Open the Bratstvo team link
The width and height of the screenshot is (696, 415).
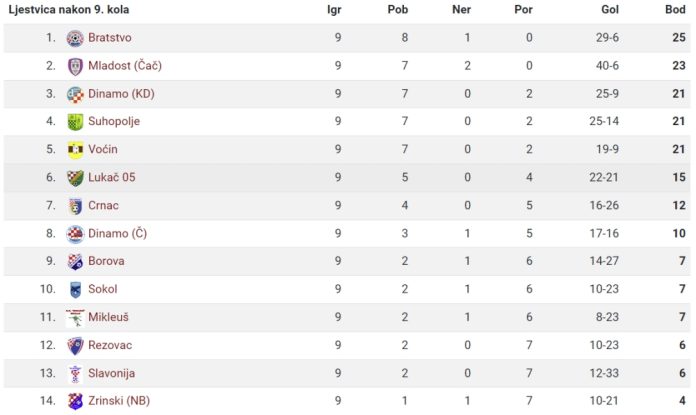click(110, 37)
